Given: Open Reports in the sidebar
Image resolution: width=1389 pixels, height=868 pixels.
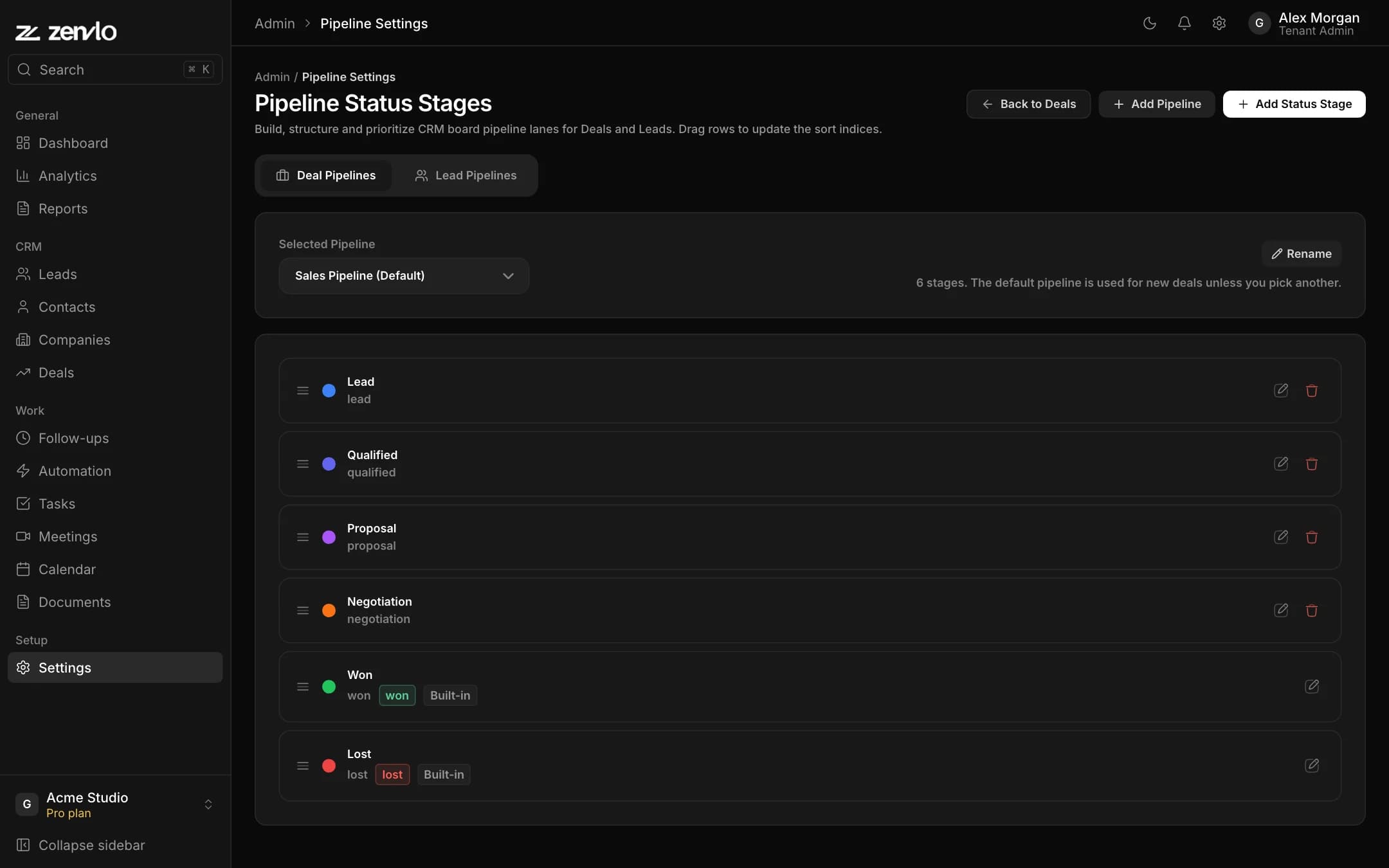Looking at the screenshot, I should pos(115,208).
